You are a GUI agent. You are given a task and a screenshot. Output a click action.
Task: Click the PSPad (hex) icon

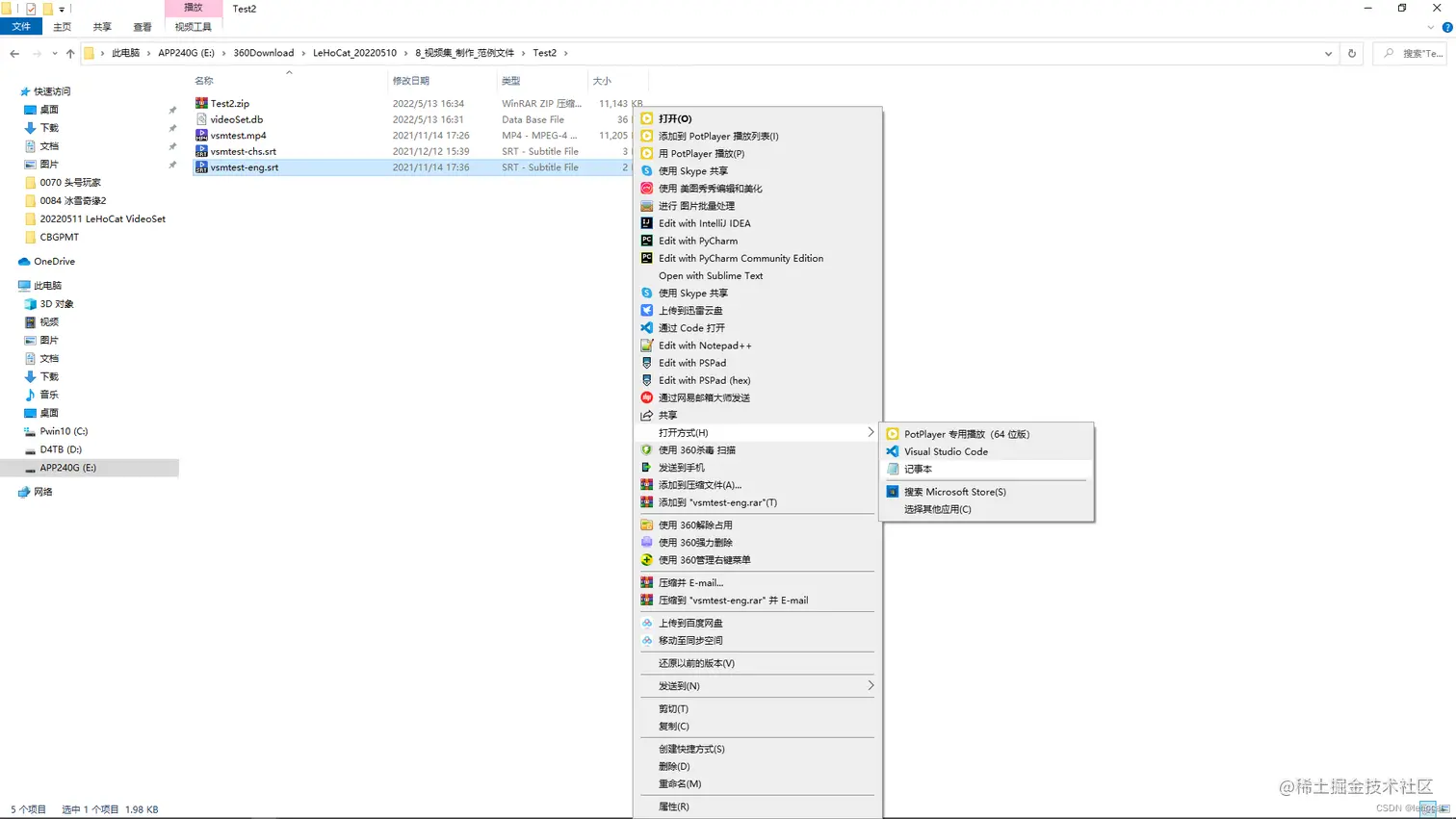tap(647, 380)
